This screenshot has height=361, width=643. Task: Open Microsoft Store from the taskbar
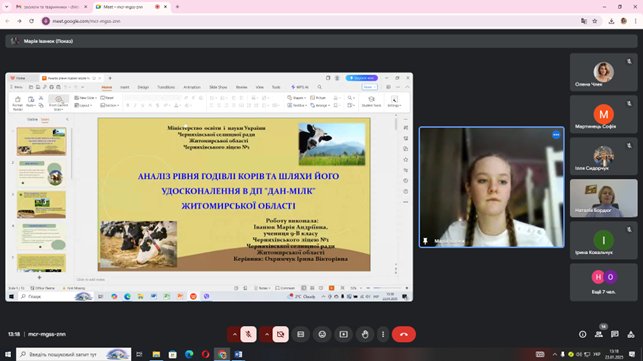pyautogui.click(x=173, y=354)
